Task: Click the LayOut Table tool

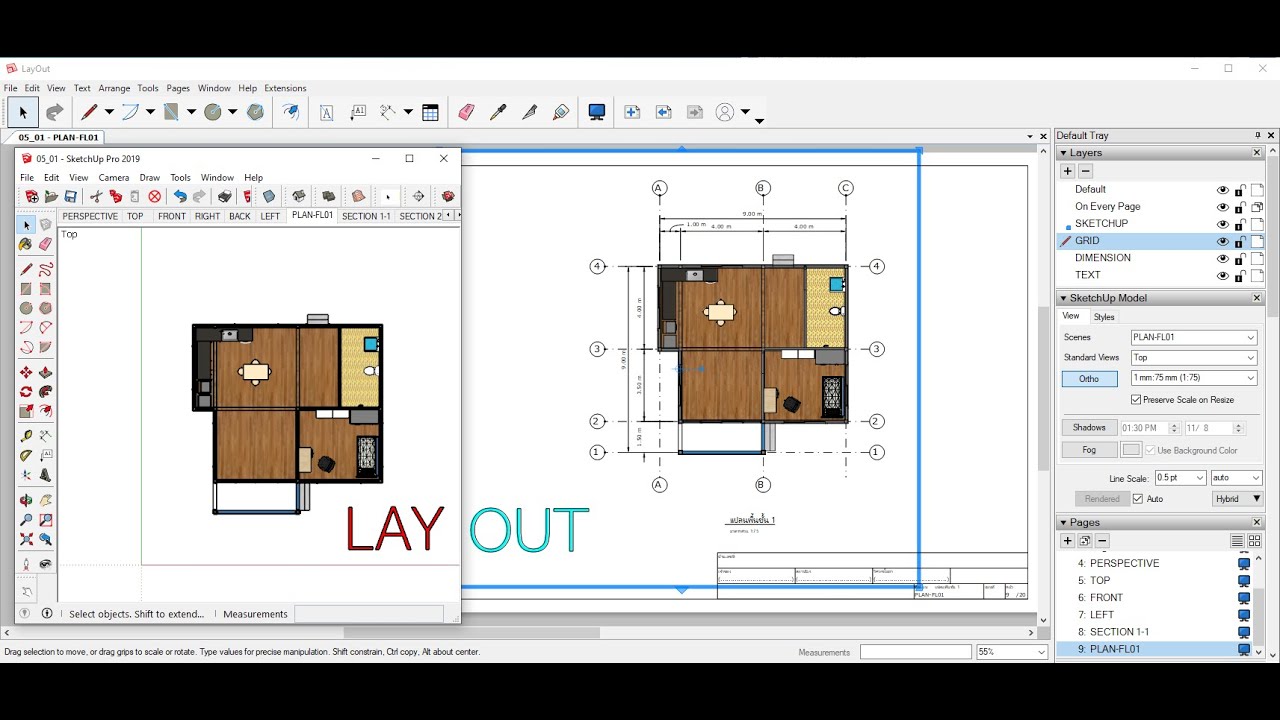Action: pos(430,113)
